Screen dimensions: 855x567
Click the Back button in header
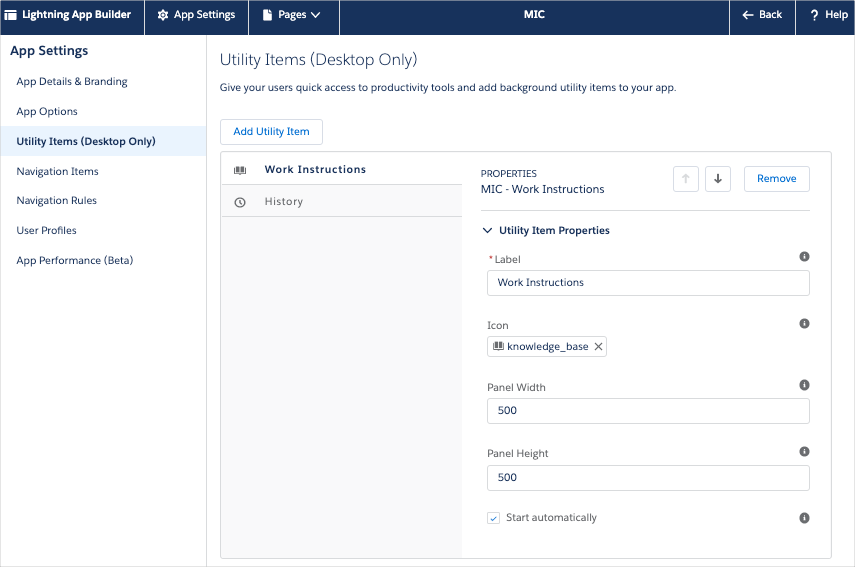click(x=762, y=15)
